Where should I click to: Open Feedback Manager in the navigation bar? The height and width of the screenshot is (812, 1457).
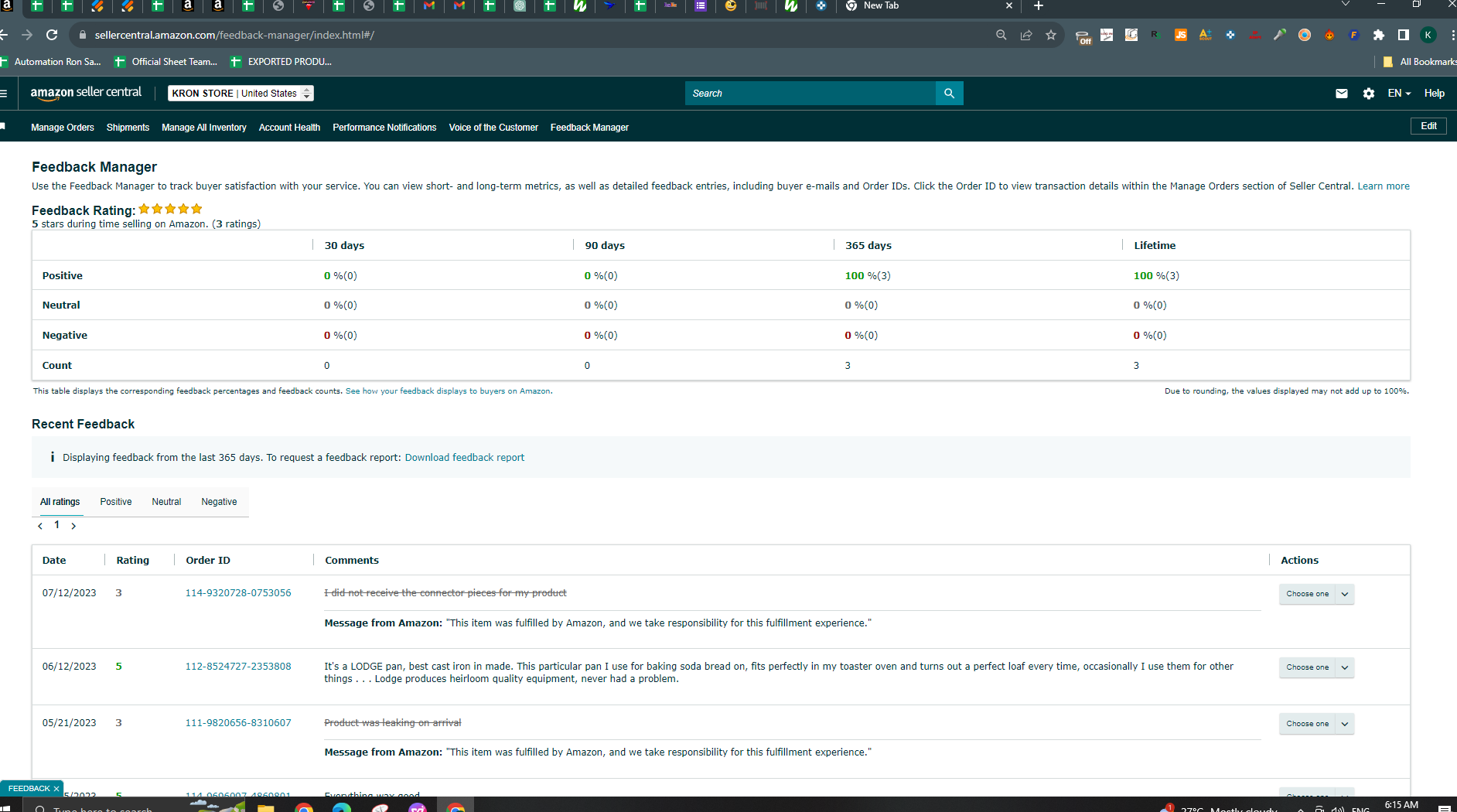click(x=589, y=128)
